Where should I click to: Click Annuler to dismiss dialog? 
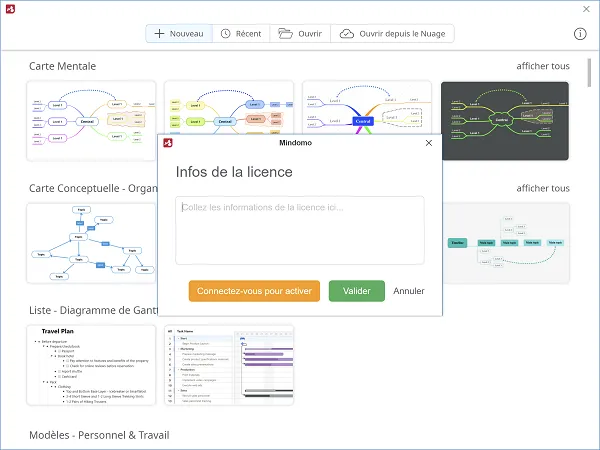tap(409, 291)
